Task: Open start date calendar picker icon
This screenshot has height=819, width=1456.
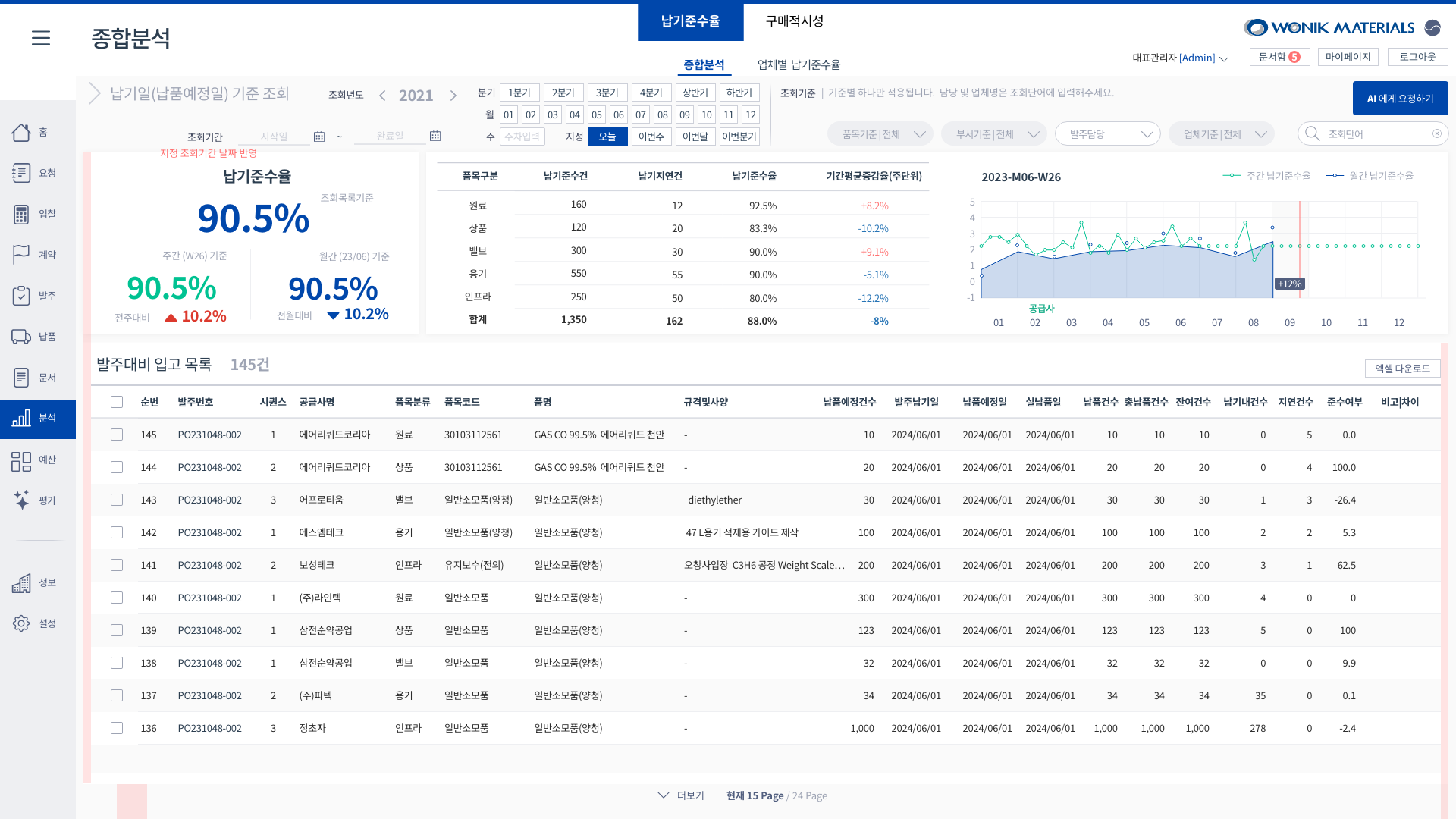Action: (x=319, y=136)
